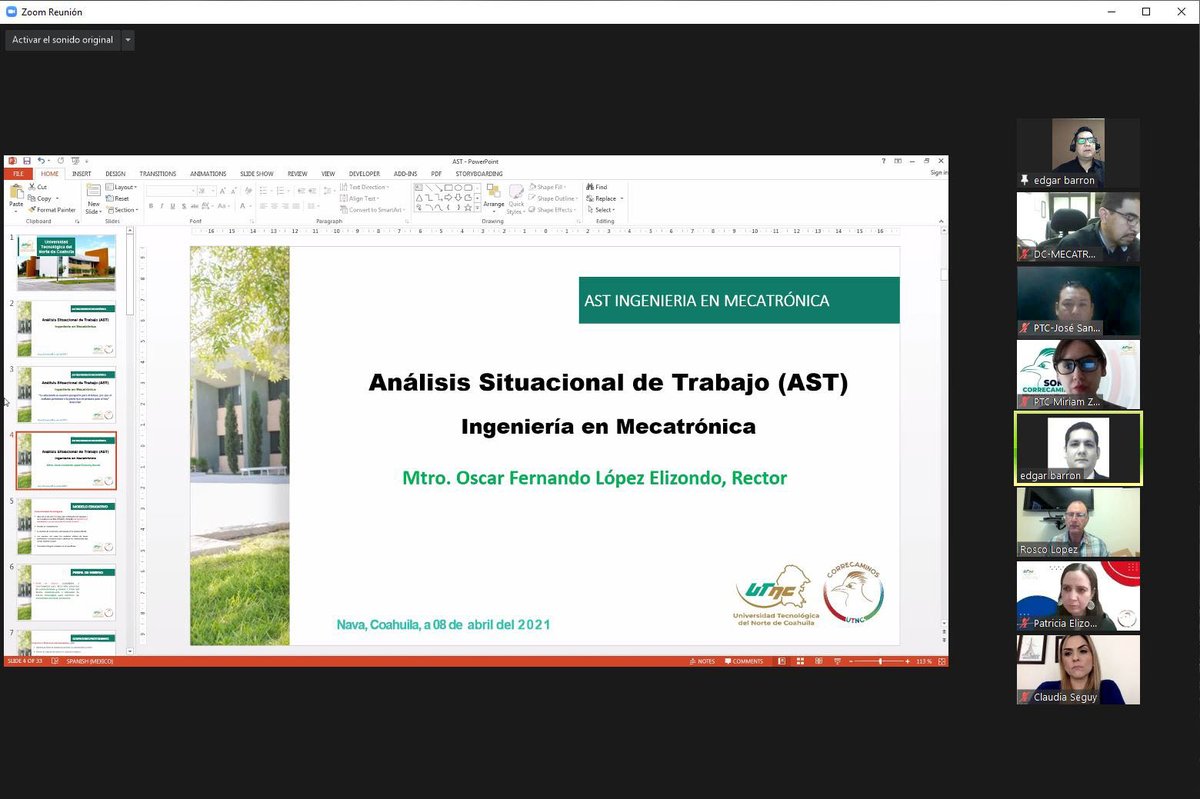Click the zoom out minus icon

851,661
